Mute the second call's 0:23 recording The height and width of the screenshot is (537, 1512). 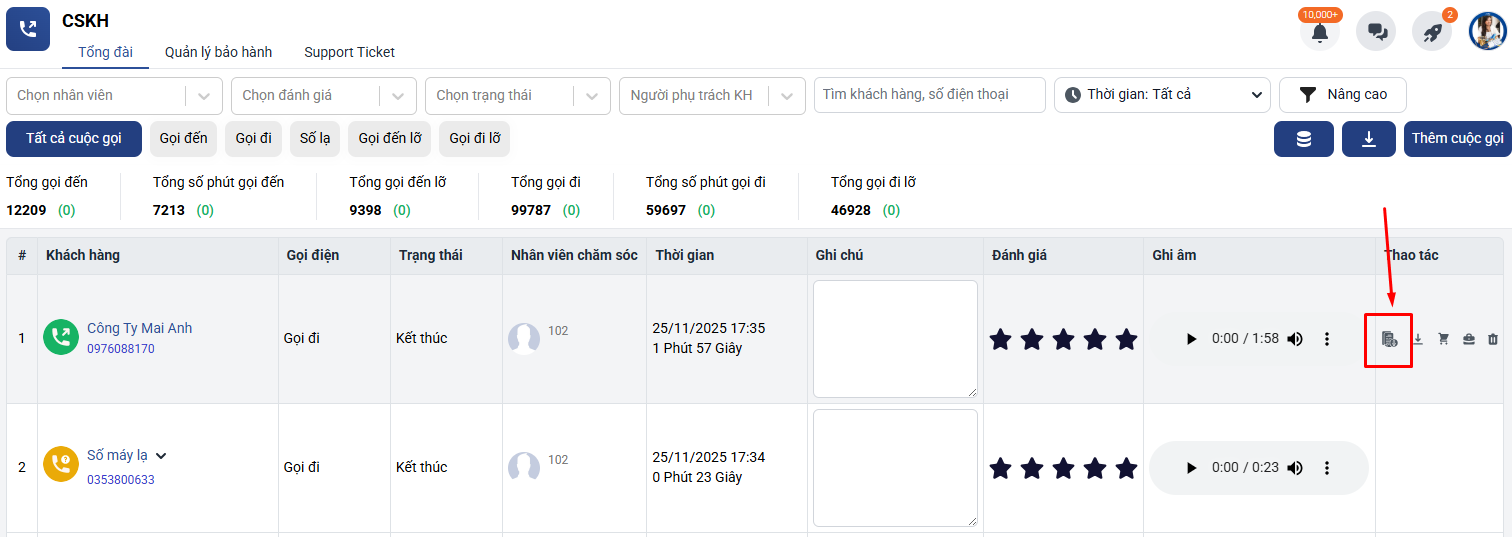(x=1295, y=468)
